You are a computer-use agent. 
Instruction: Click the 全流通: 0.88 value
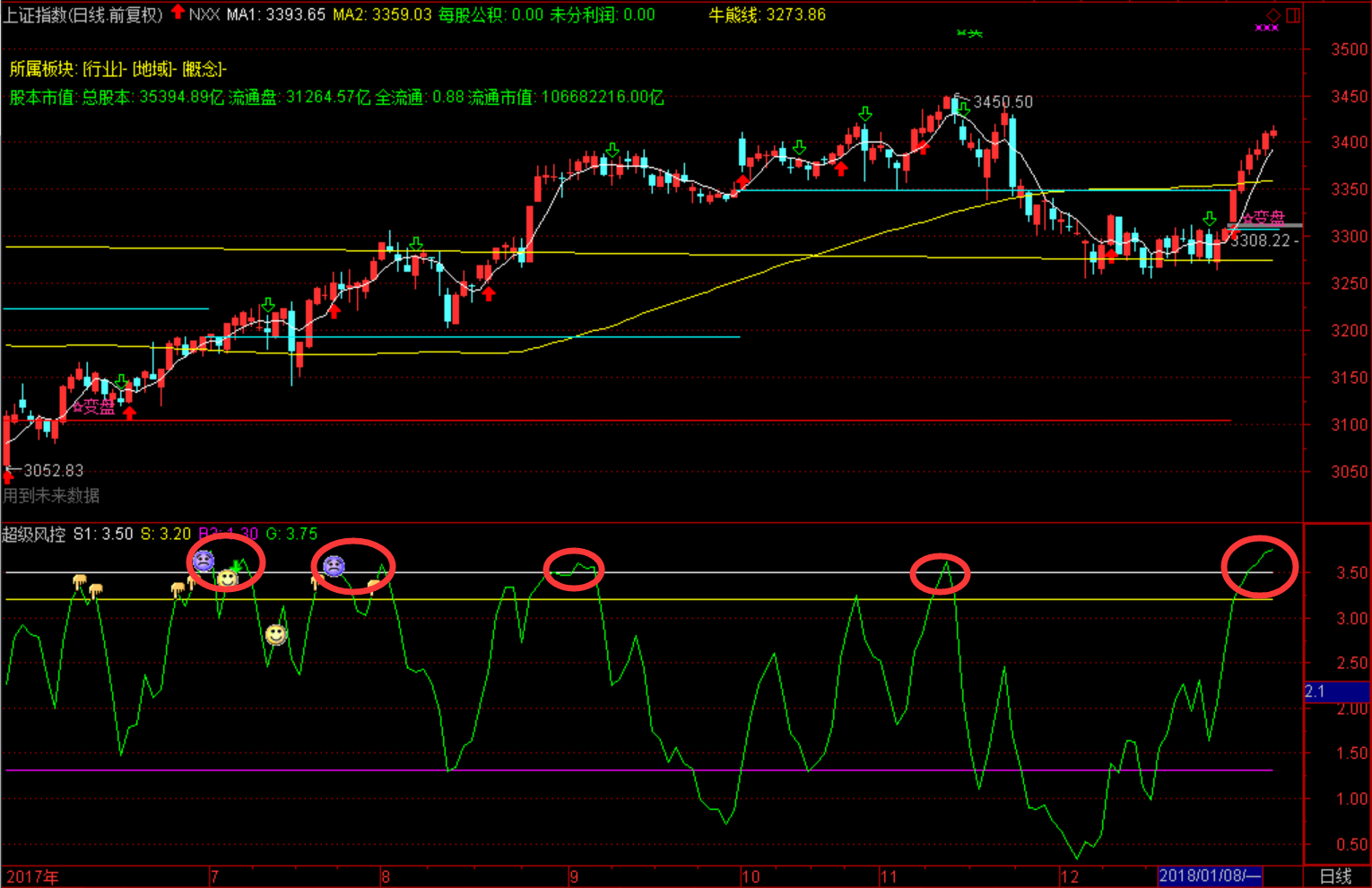click(x=420, y=97)
